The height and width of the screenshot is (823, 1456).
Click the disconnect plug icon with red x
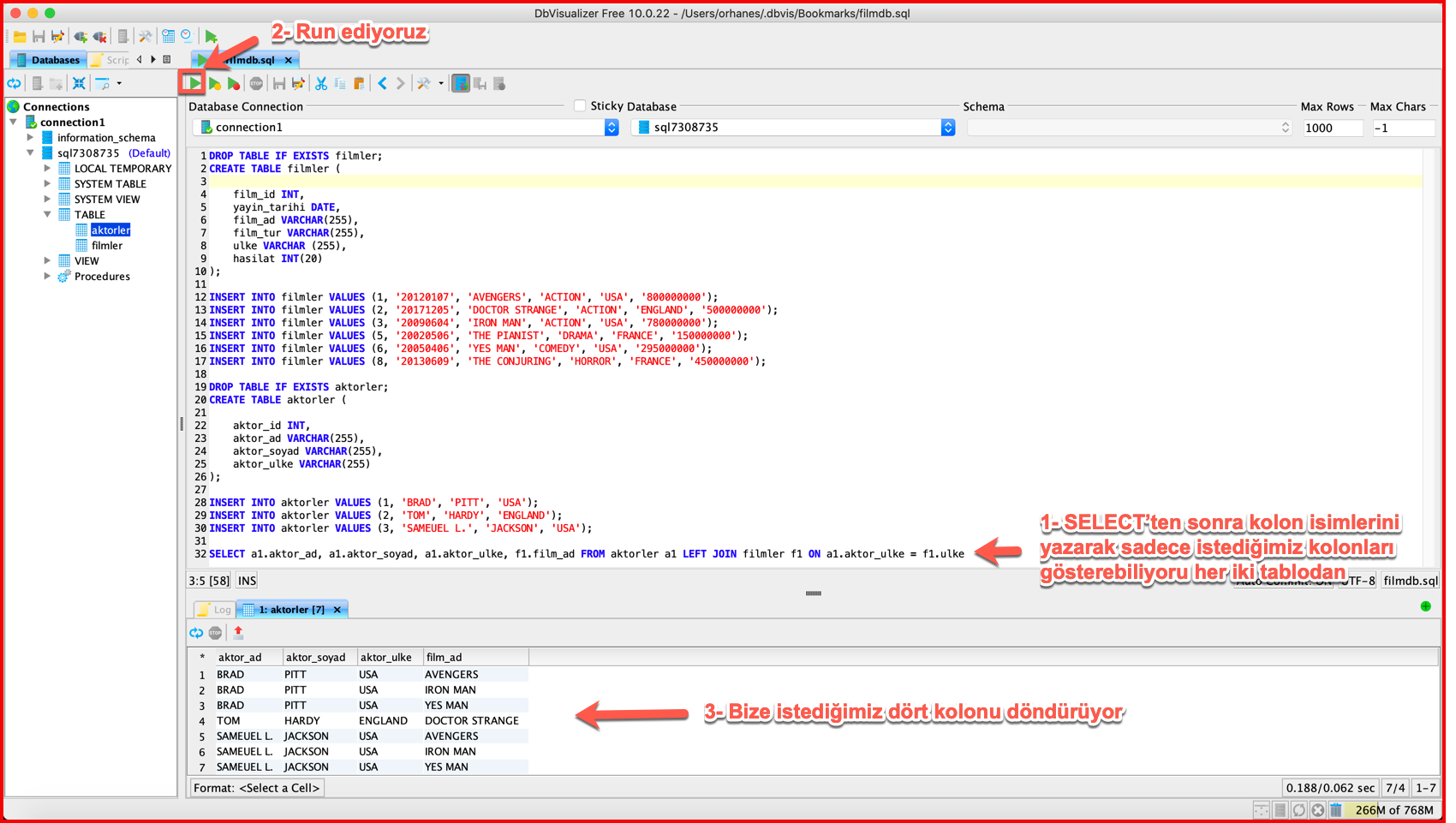point(100,37)
